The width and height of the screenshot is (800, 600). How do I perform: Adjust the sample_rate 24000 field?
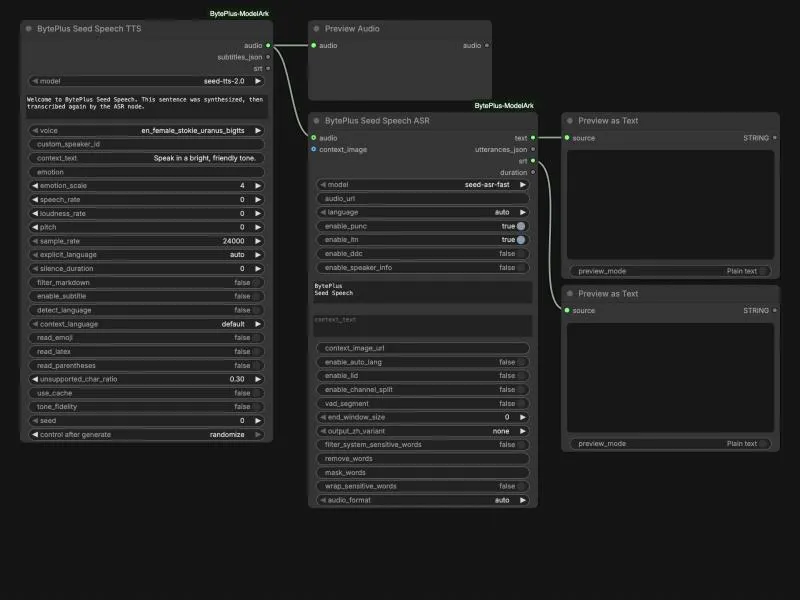pyautogui.click(x=146, y=241)
